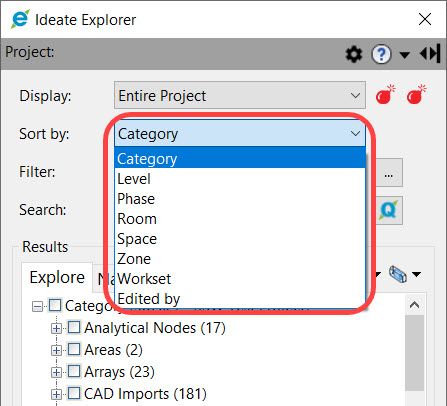Image resolution: width=447 pixels, height=406 pixels.
Task: Click the ellipsis button next to Filter
Action: (x=389, y=173)
